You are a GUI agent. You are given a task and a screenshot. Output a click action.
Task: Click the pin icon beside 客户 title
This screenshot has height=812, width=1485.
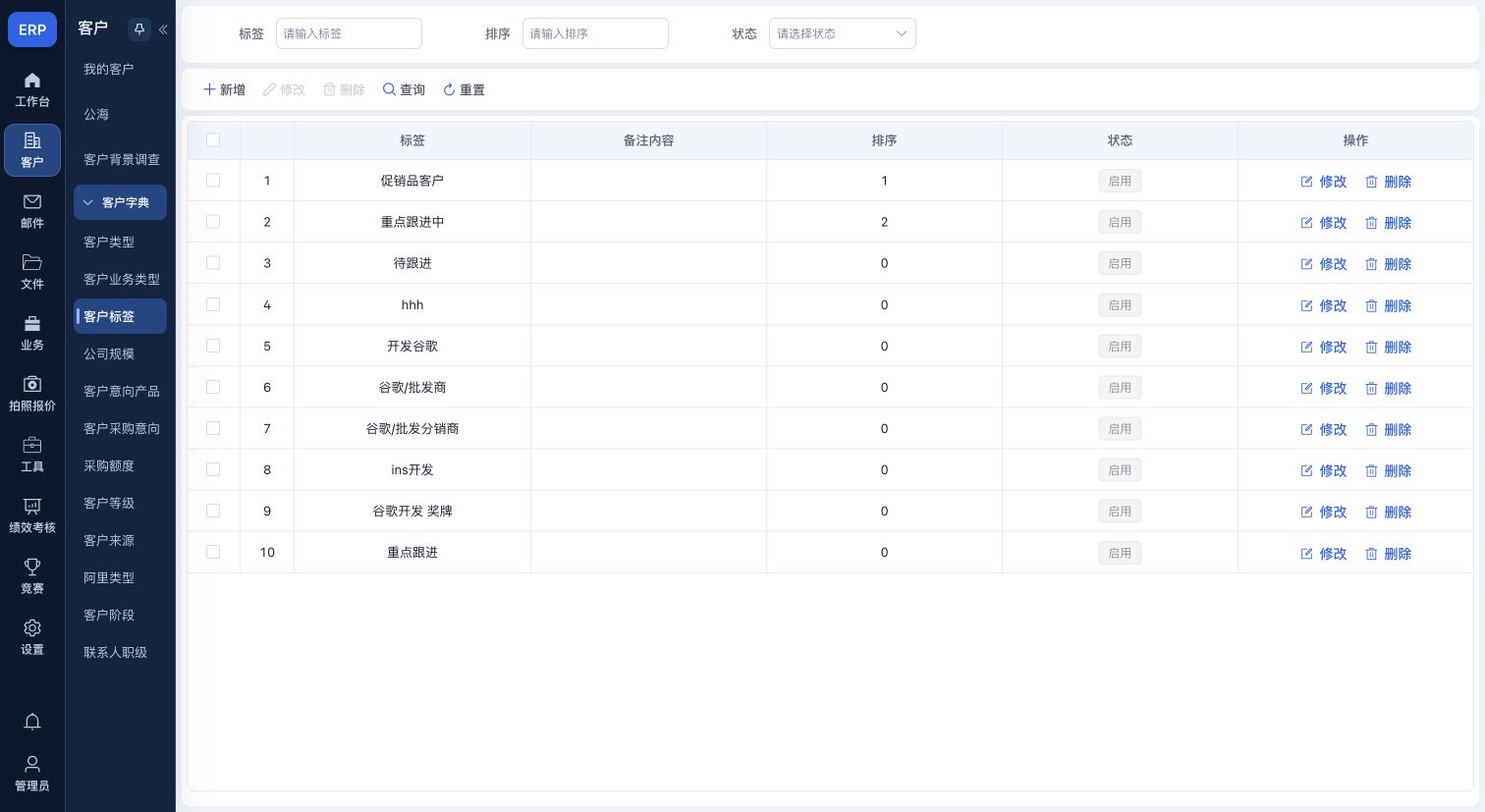coord(138,29)
